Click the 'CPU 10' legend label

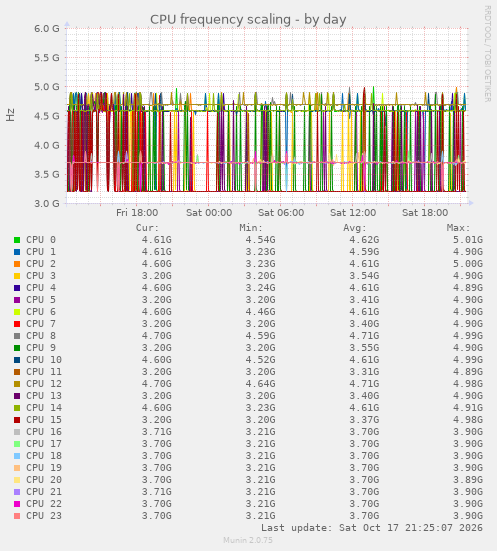[x=44, y=360]
